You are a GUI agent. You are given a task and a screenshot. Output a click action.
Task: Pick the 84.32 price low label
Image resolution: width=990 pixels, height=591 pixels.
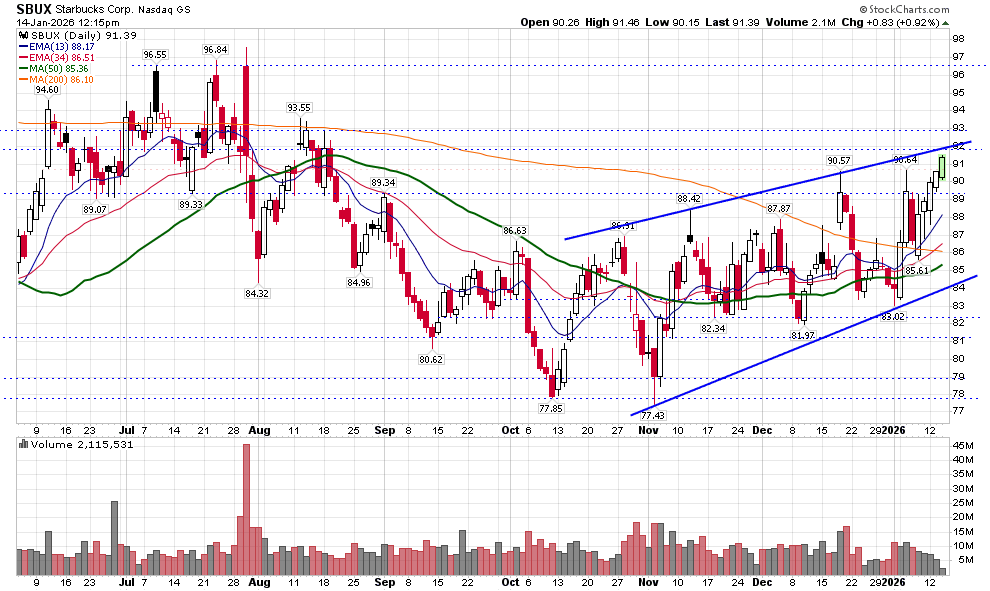pyautogui.click(x=257, y=294)
